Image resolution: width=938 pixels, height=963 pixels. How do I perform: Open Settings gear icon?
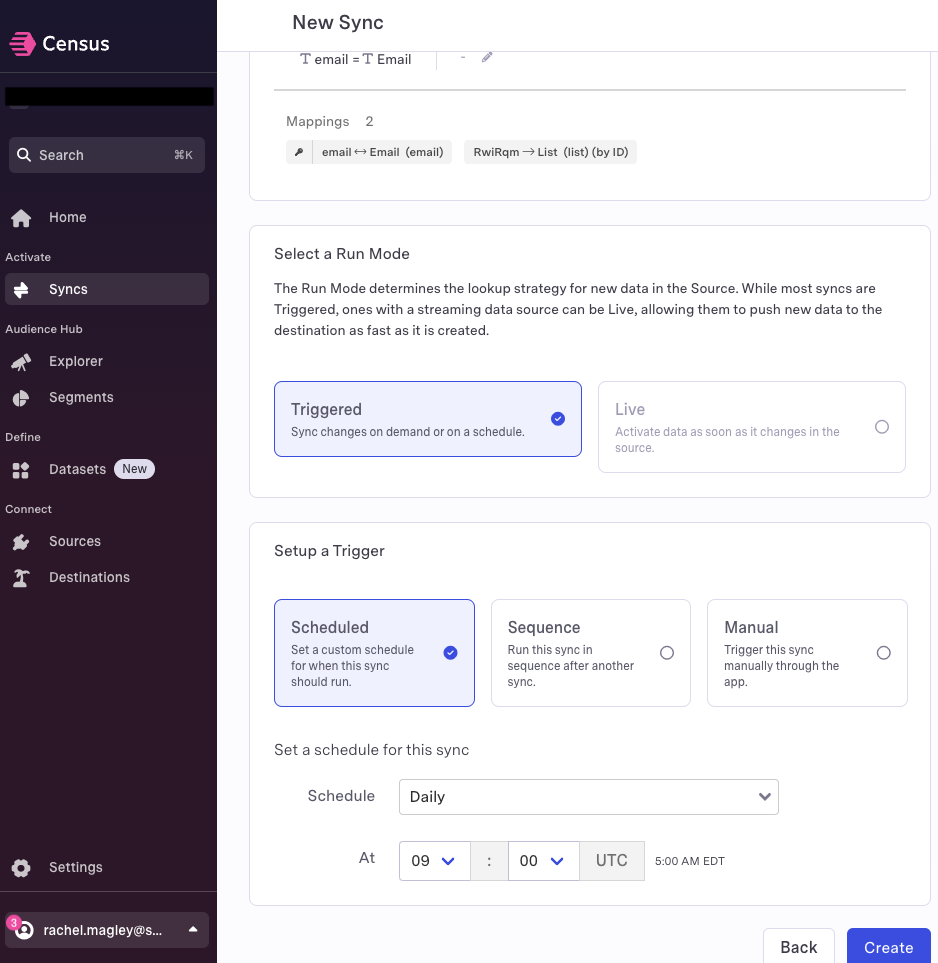click(x=21, y=868)
